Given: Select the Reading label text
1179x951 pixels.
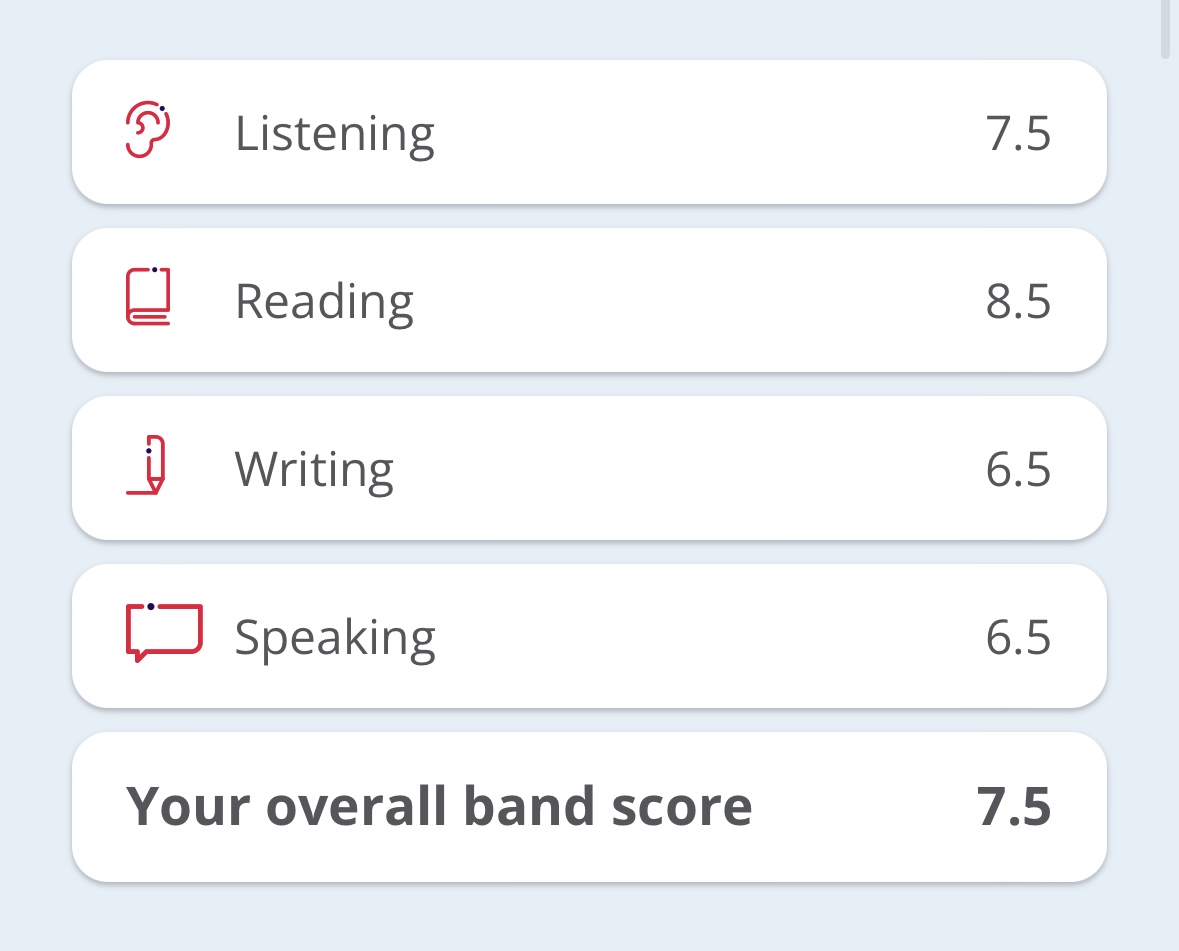Looking at the screenshot, I should (324, 302).
